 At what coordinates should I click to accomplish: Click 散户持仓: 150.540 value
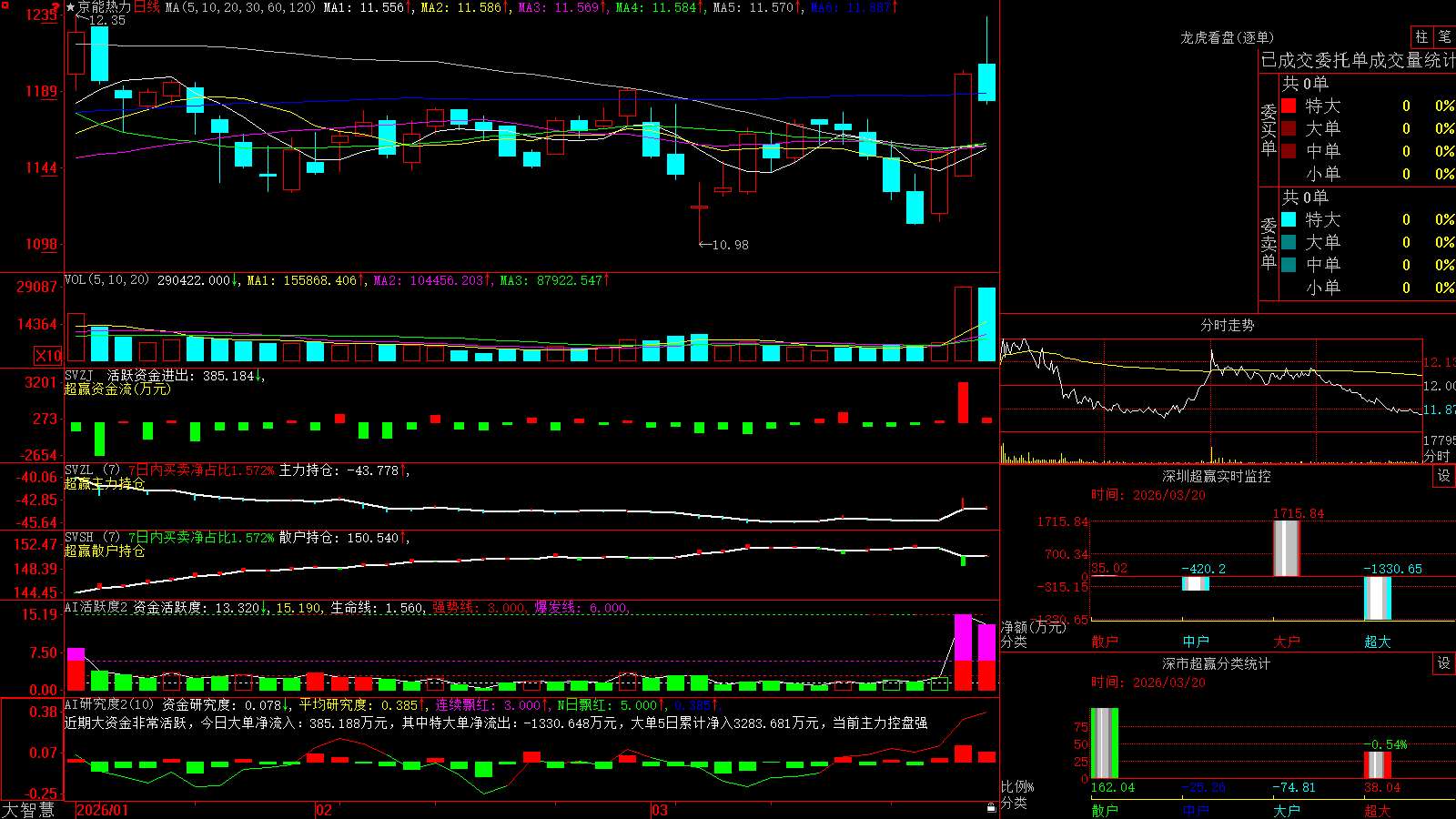[x=344, y=538]
